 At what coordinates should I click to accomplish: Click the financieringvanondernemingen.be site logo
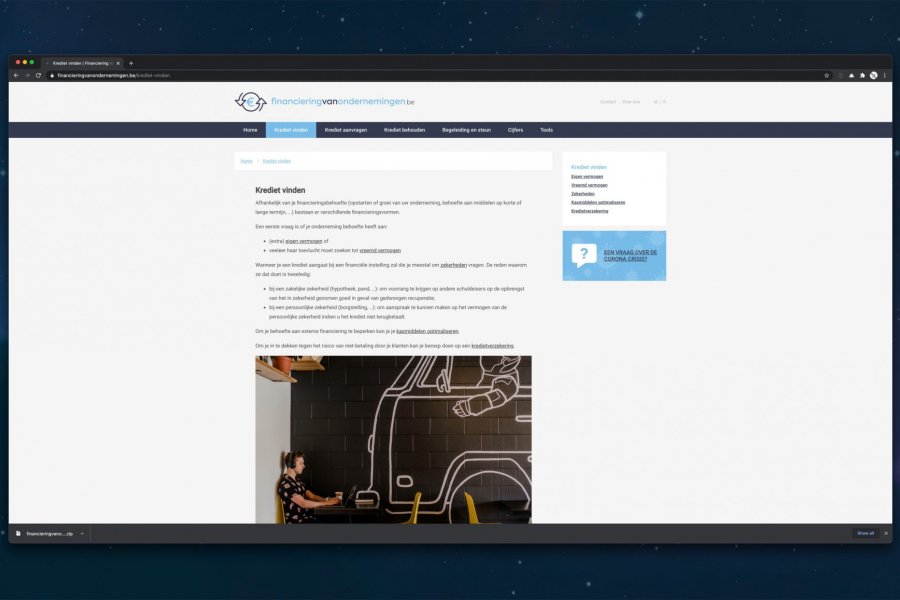[324, 102]
